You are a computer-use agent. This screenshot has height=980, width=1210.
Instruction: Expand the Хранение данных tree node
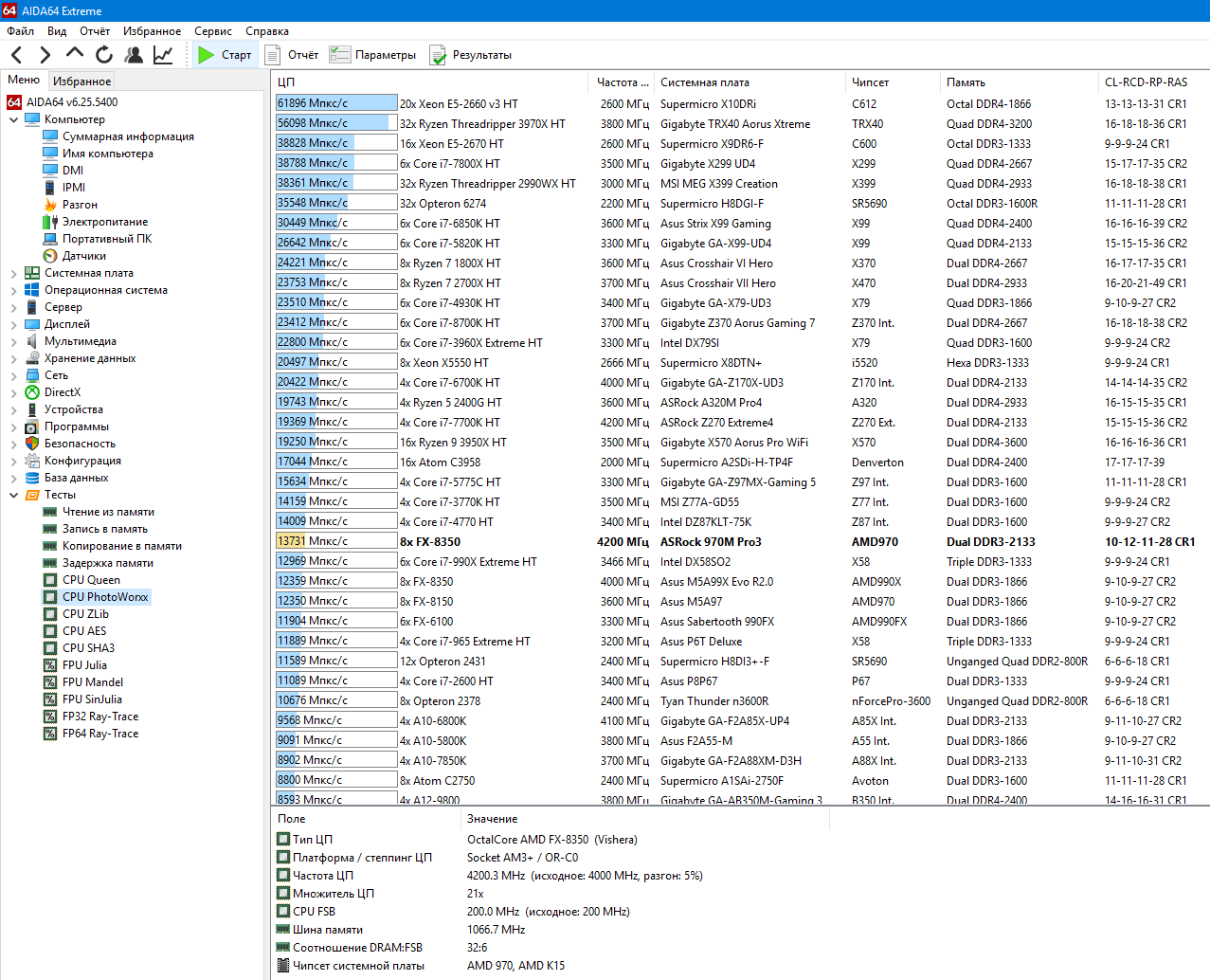click(13, 358)
